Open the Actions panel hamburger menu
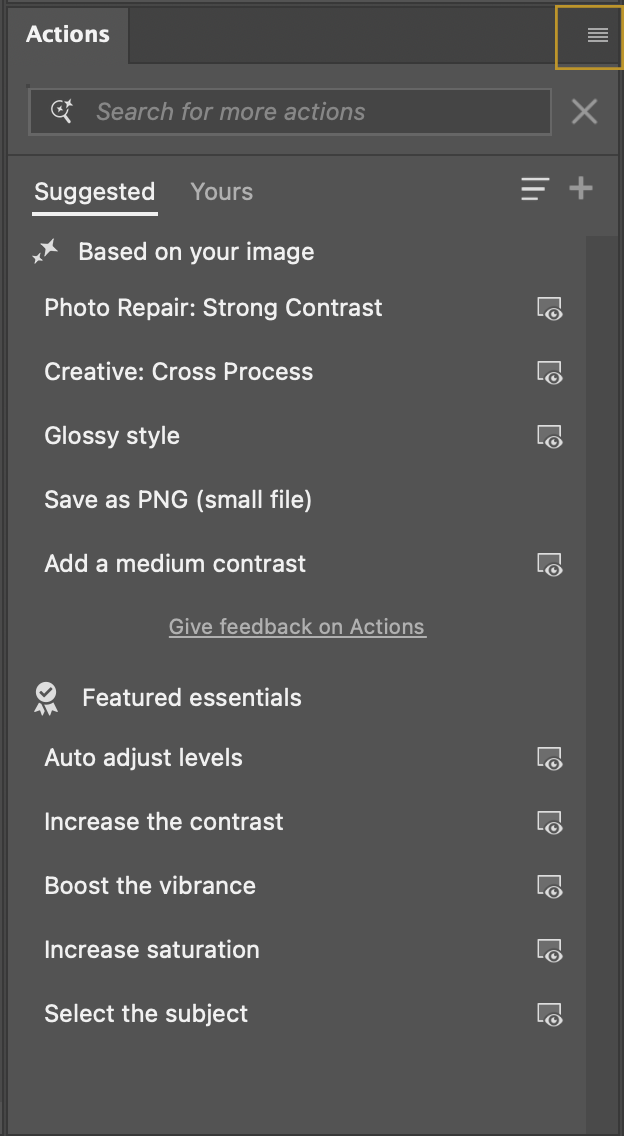This screenshot has width=624, height=1136. [x=597, y=36]
